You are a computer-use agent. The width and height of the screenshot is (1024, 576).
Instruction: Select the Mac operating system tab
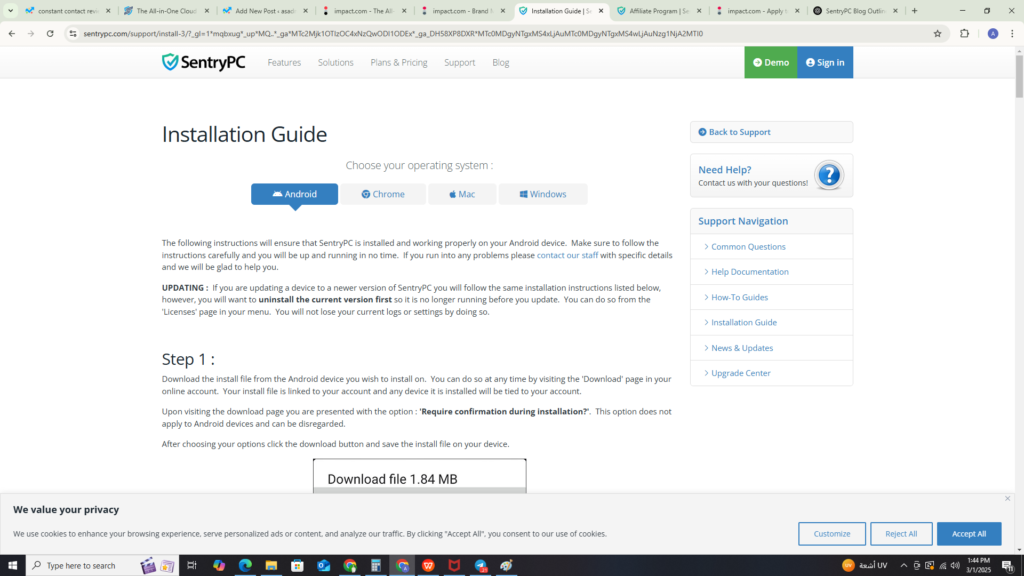(x=462, y=194)
